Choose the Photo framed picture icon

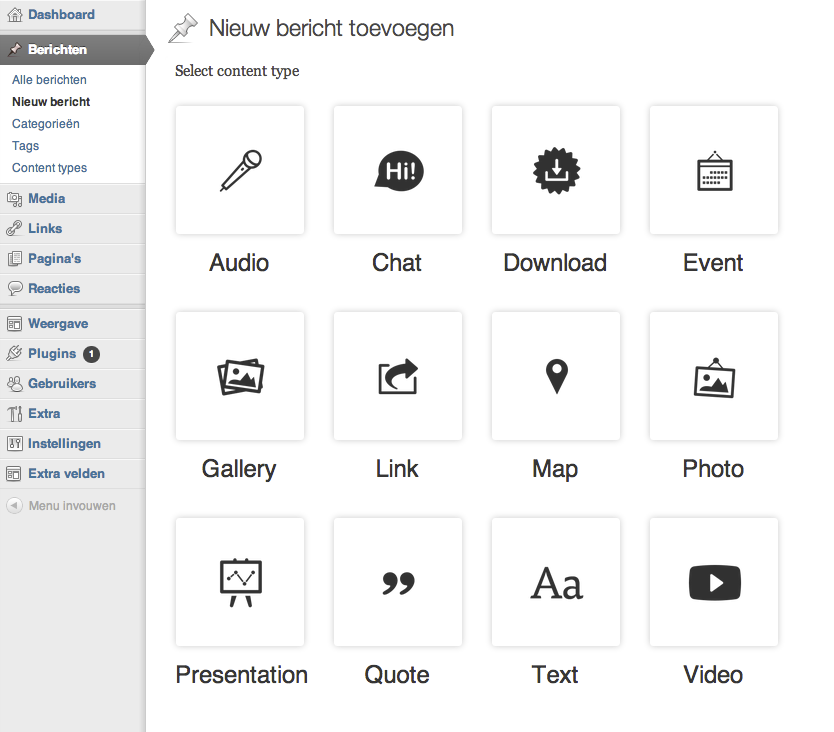pyautogui.click(x=714, y=376)
